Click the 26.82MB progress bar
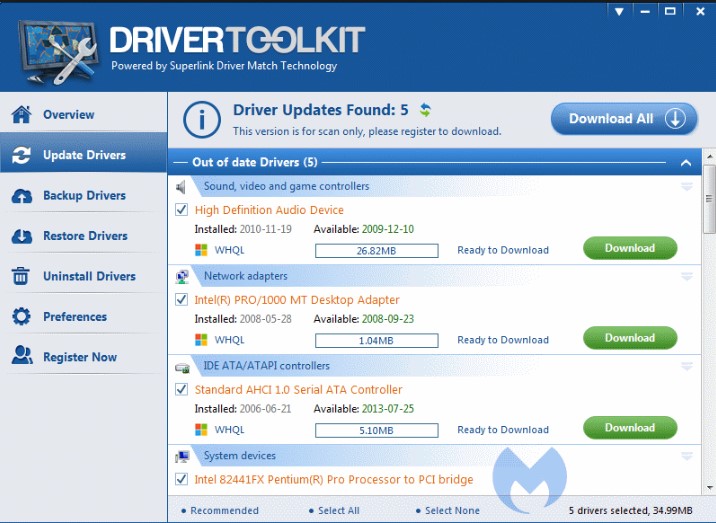This screenshot has height=523, width=716. [x=377, y=251]
